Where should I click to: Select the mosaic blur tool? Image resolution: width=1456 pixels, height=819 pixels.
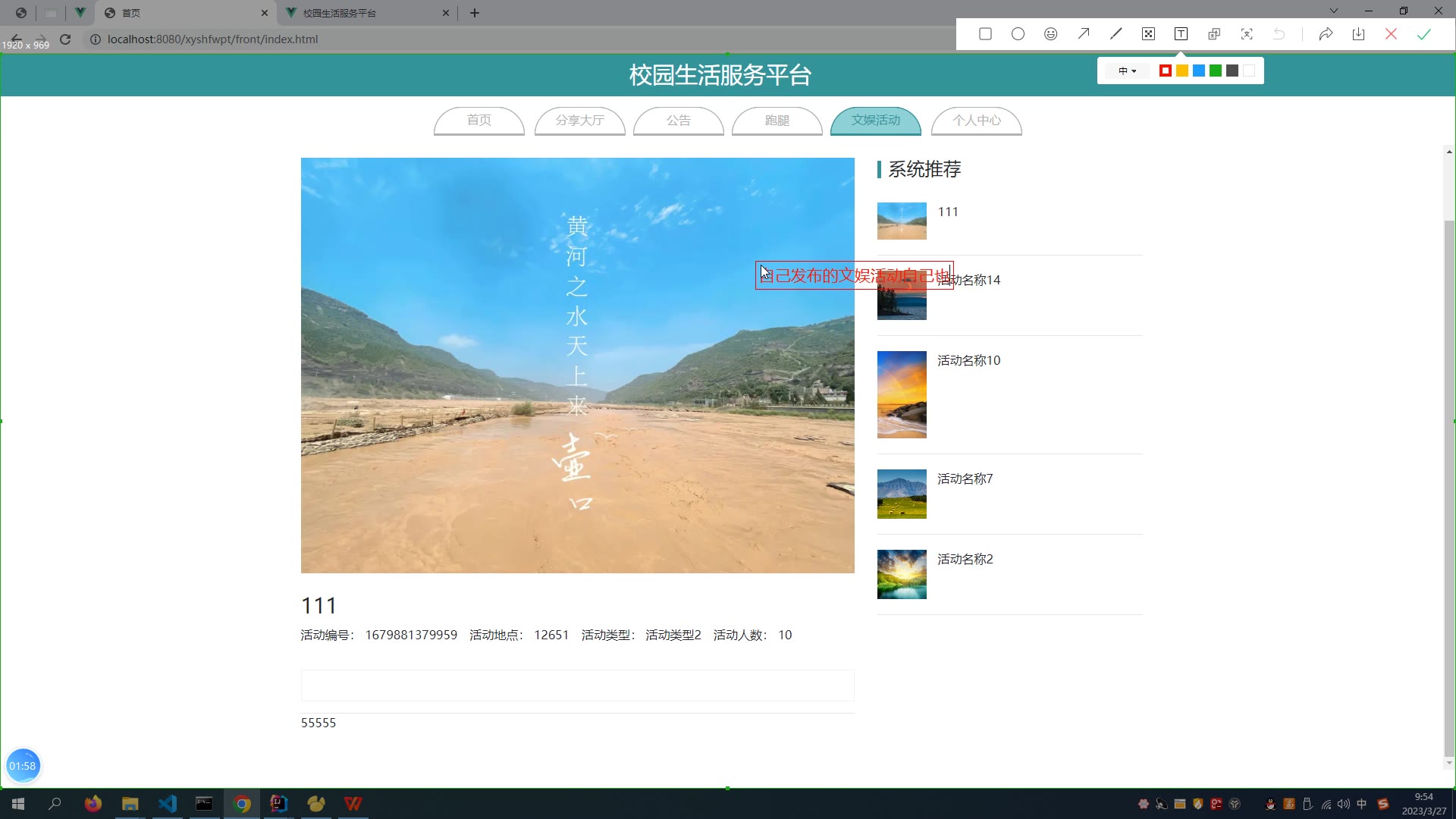point(1148,34)
